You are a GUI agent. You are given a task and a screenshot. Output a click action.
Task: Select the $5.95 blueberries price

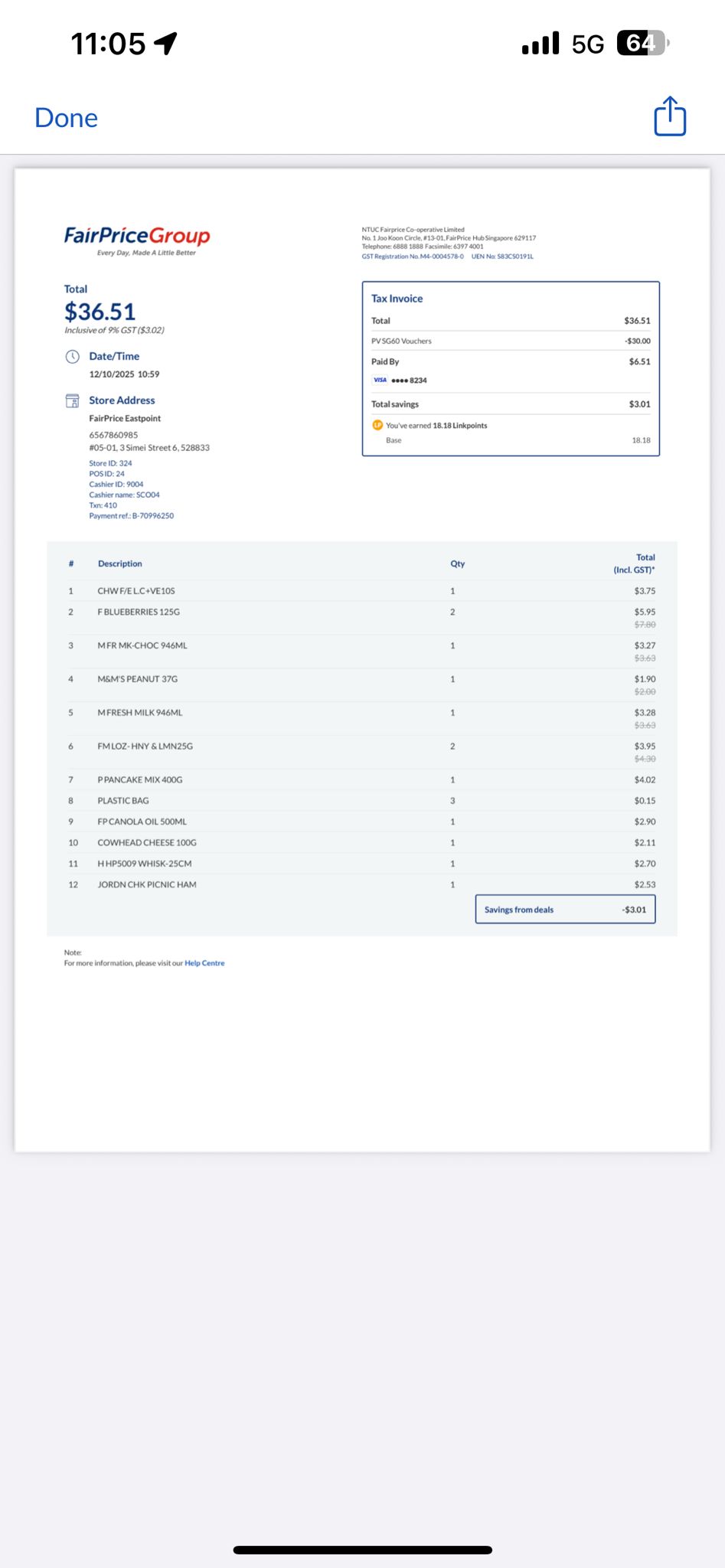(645, 612)
